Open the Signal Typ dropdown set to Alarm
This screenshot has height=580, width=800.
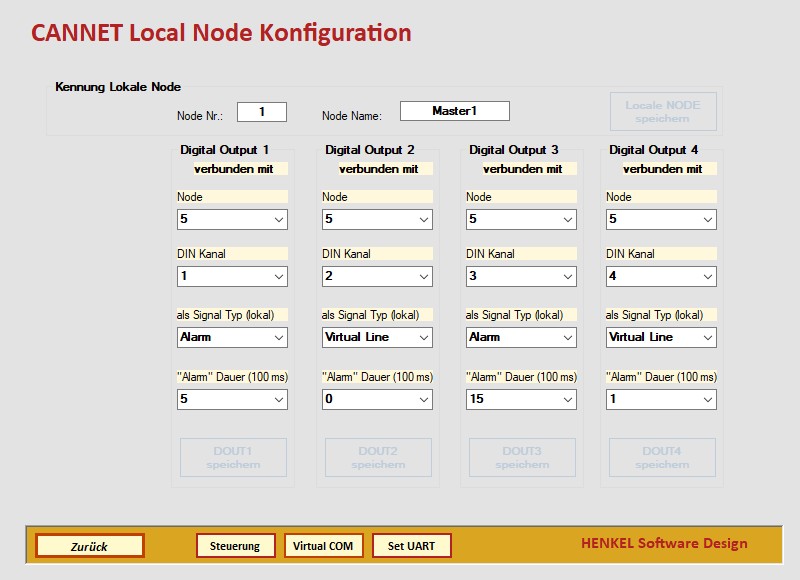coord(232,337)
